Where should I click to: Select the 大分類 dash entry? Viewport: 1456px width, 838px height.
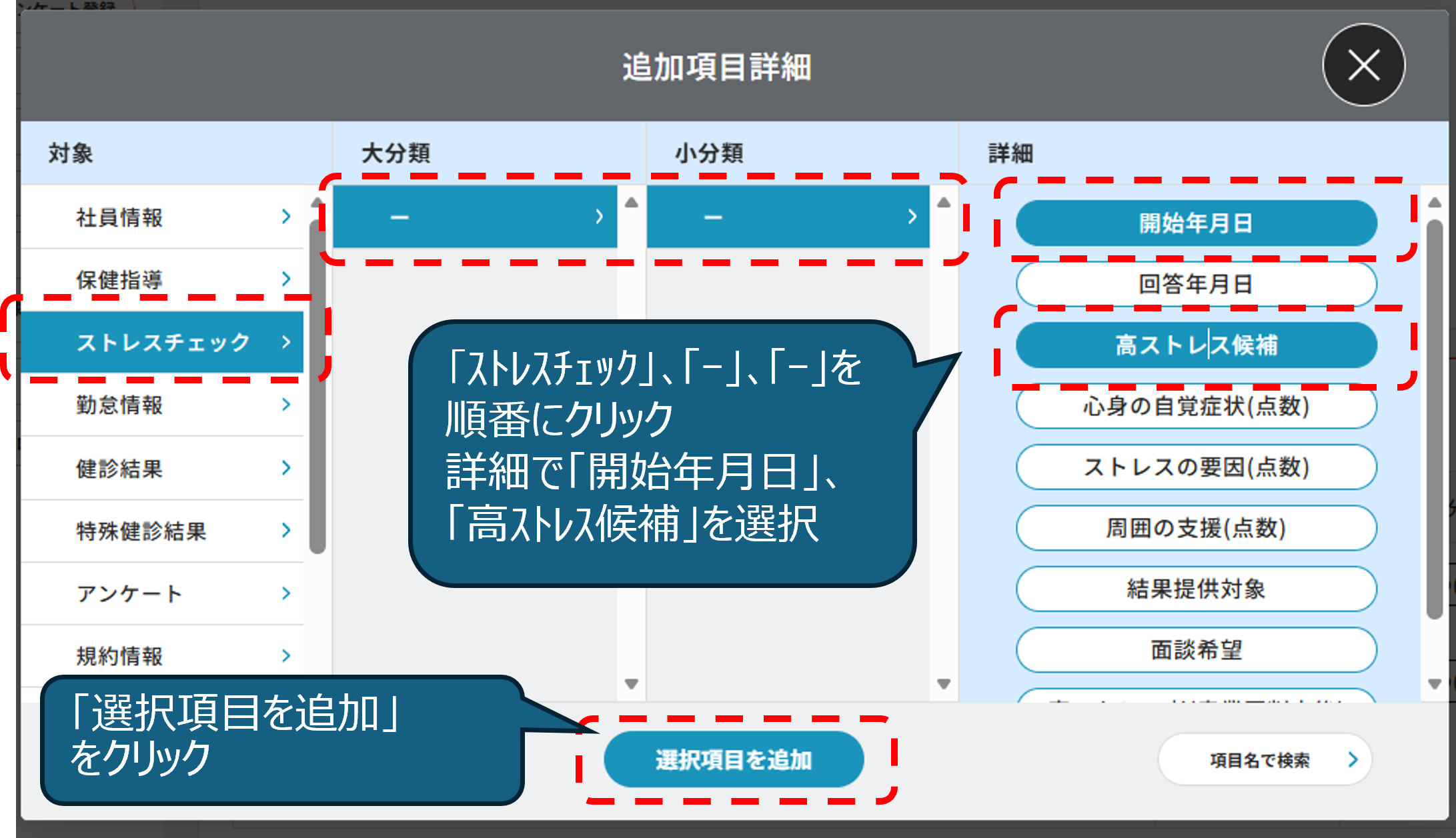[474, 217]
